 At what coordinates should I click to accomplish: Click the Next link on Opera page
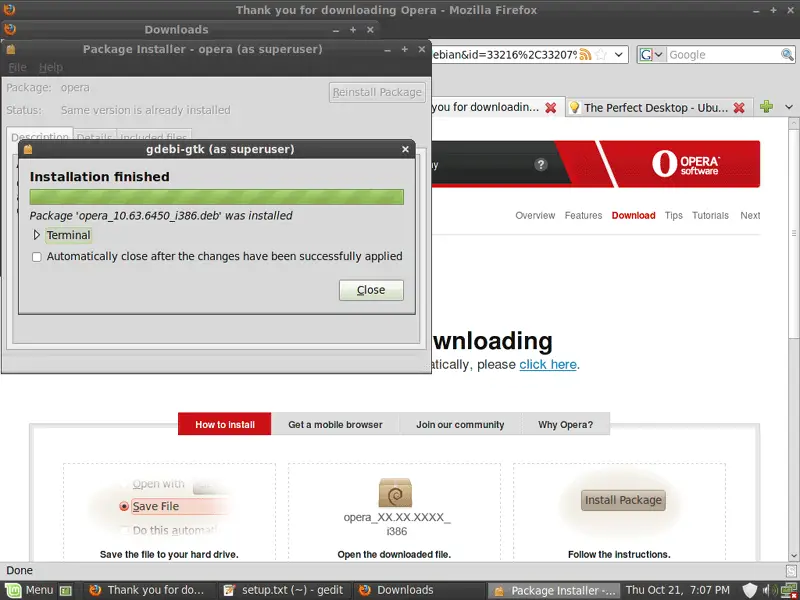[750, 215]
